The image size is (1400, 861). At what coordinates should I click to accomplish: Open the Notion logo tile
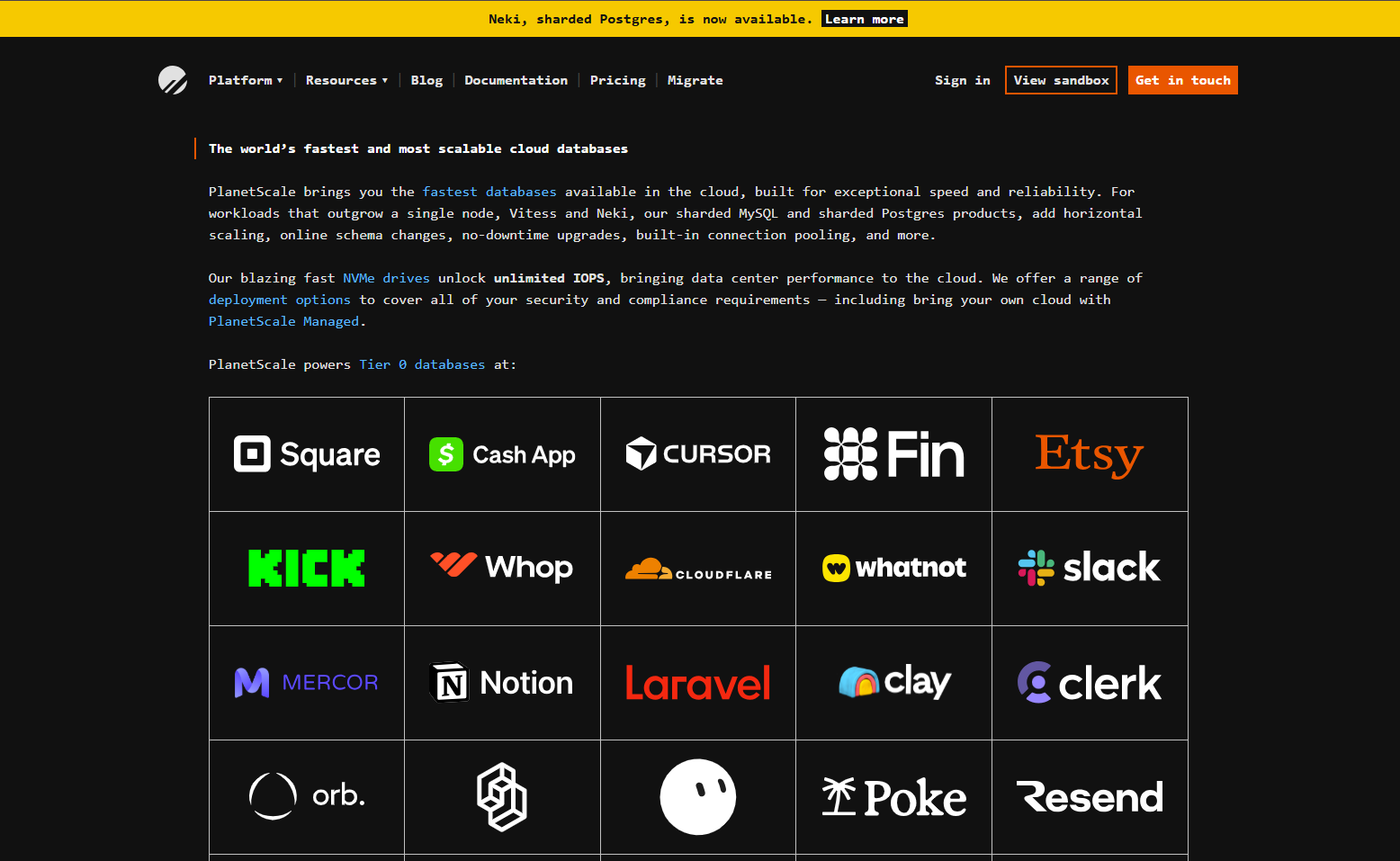[502, 683]
